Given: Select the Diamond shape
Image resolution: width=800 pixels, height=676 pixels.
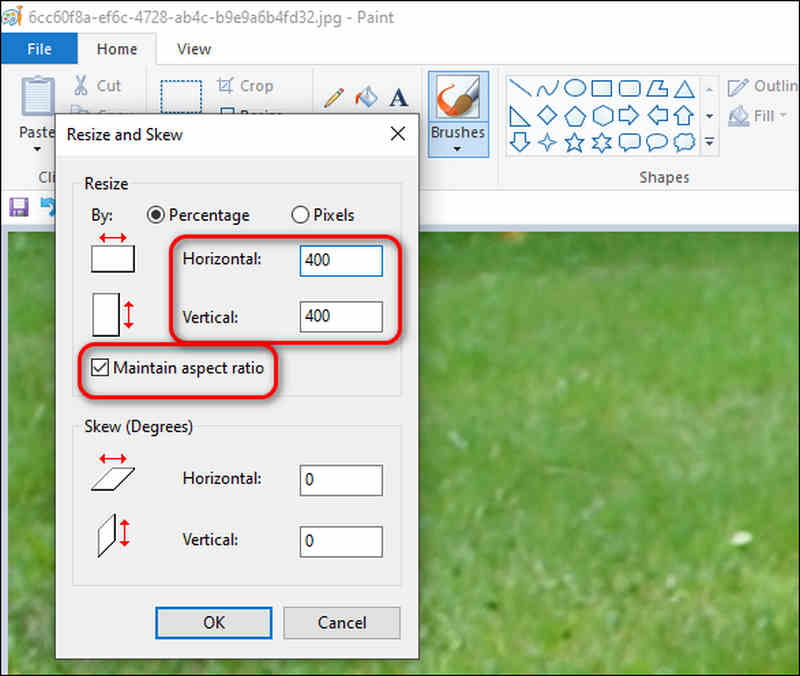Looking at the screenshot, I should (x=547, y=116).
